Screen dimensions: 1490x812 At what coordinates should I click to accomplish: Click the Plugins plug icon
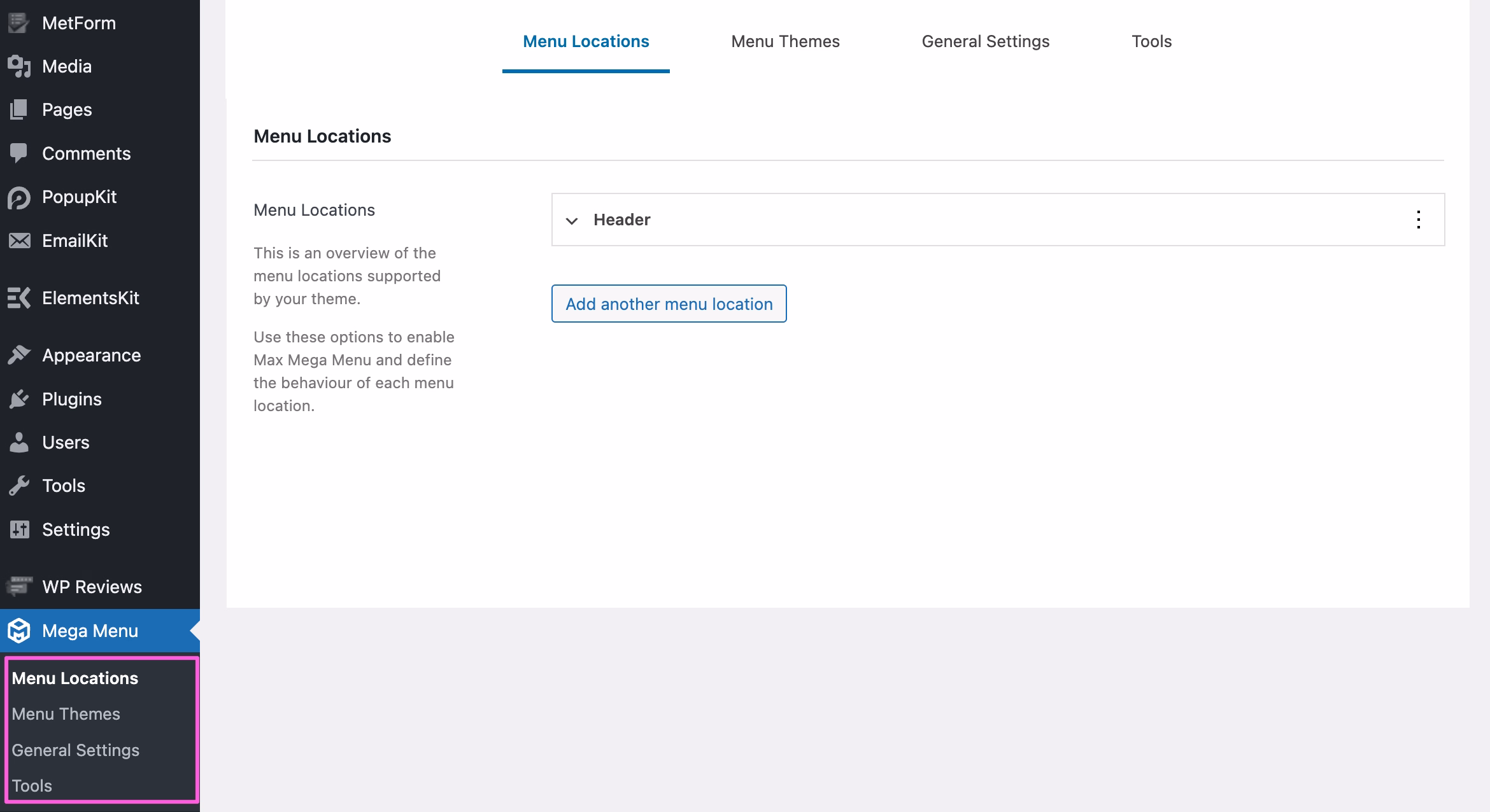[19, 399]
